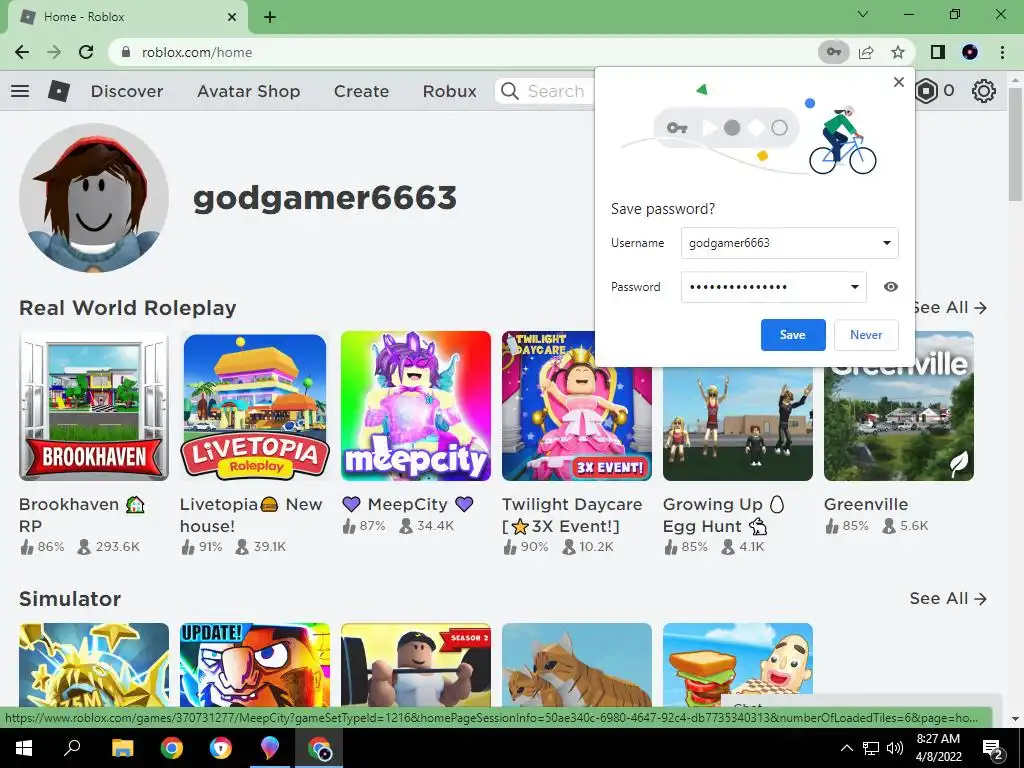This screenshot has width=1024, height=768.
Task: Open Twilight Daycare game thumbnail
Action: click(577, 406)
